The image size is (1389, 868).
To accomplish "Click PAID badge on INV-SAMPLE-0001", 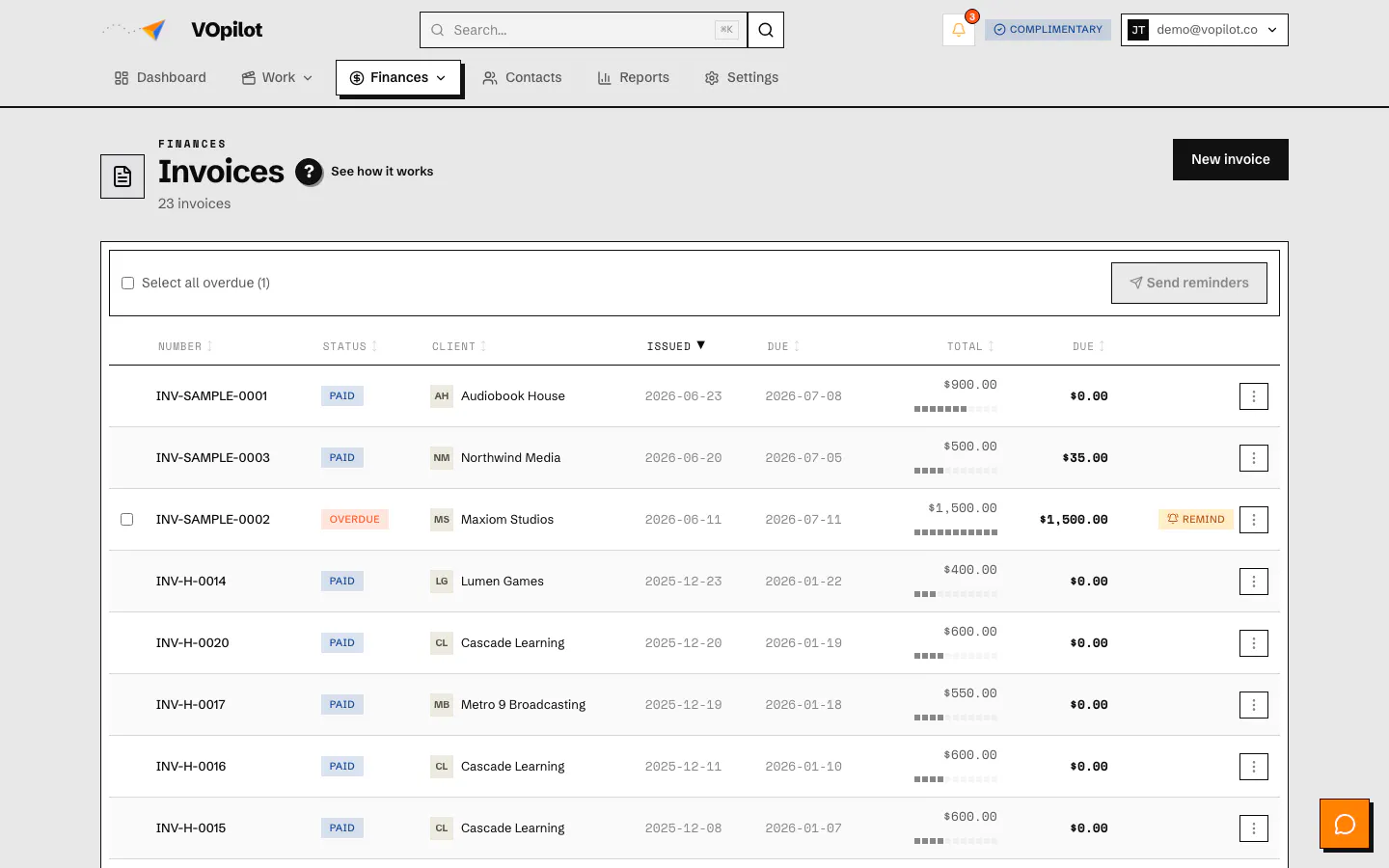I will [x=342, y=396].
